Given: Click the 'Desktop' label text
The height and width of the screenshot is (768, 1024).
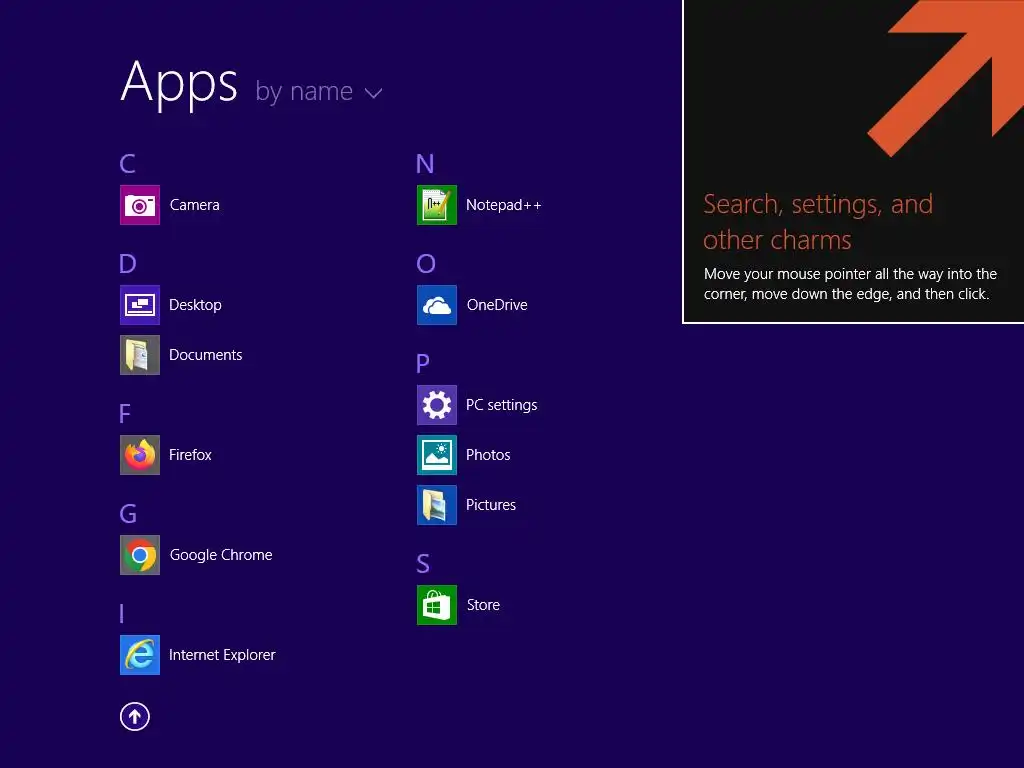Looking at the screenshot, I should (x=195, y=305).
